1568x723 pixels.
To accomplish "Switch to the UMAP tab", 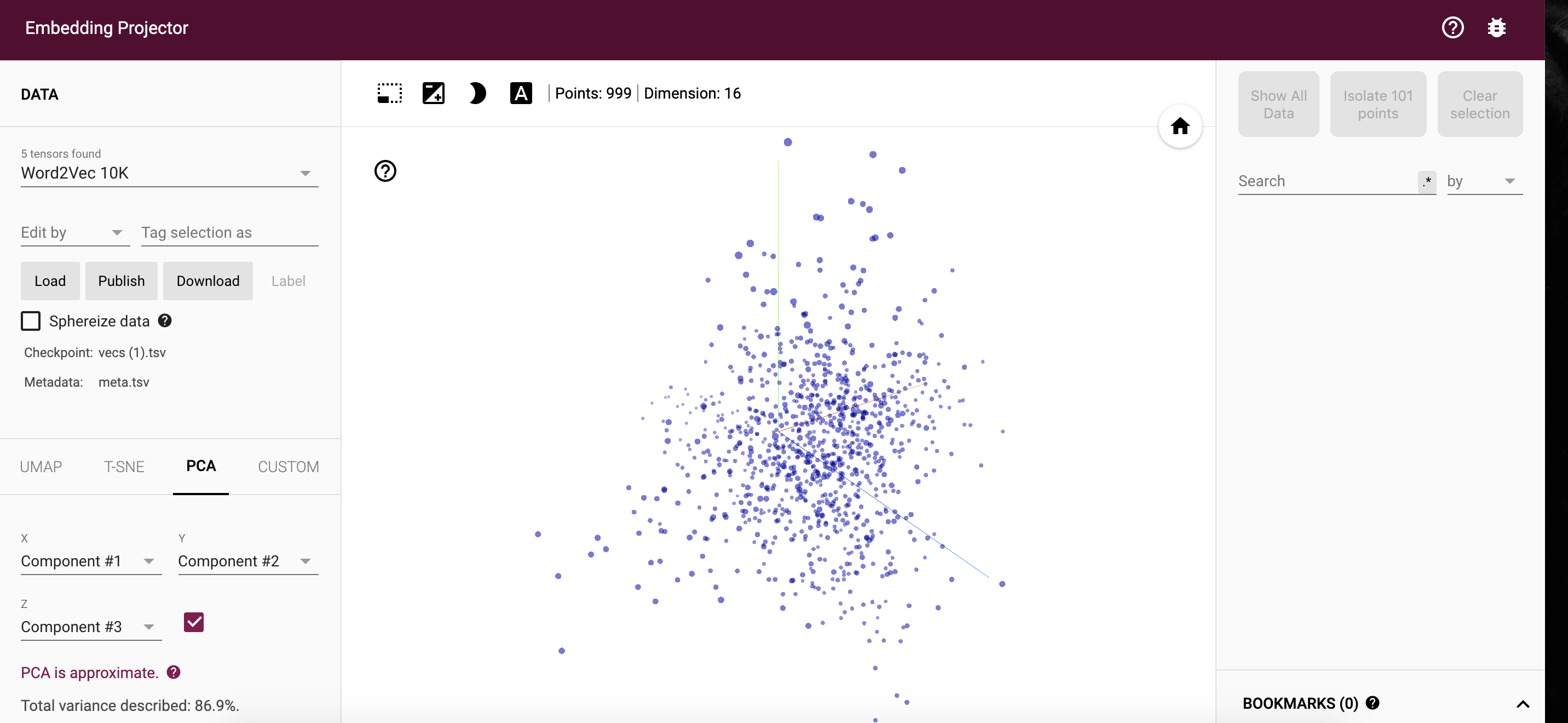I will pos(41,467).
